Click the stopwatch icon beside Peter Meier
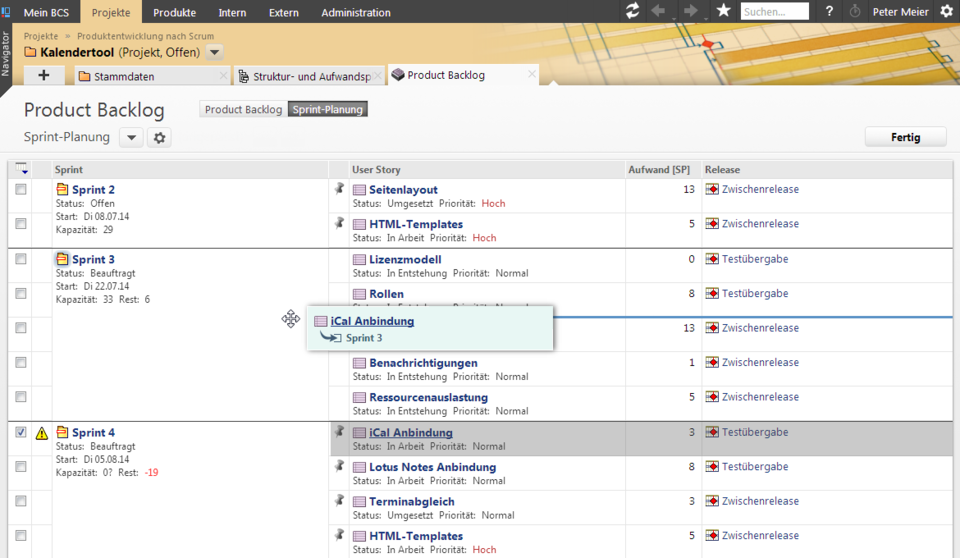 855,12
